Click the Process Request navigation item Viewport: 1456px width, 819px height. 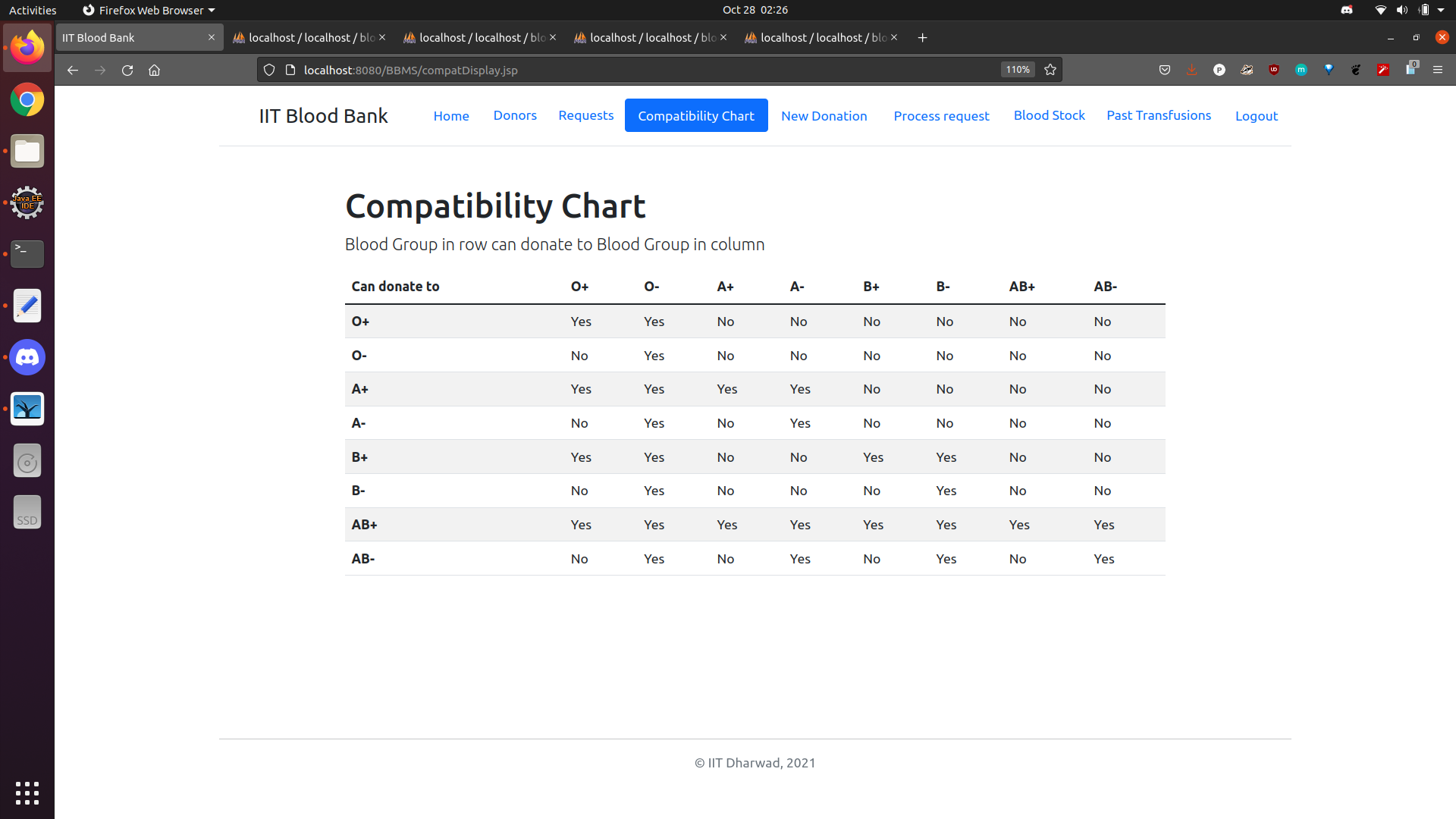(941, 115)
